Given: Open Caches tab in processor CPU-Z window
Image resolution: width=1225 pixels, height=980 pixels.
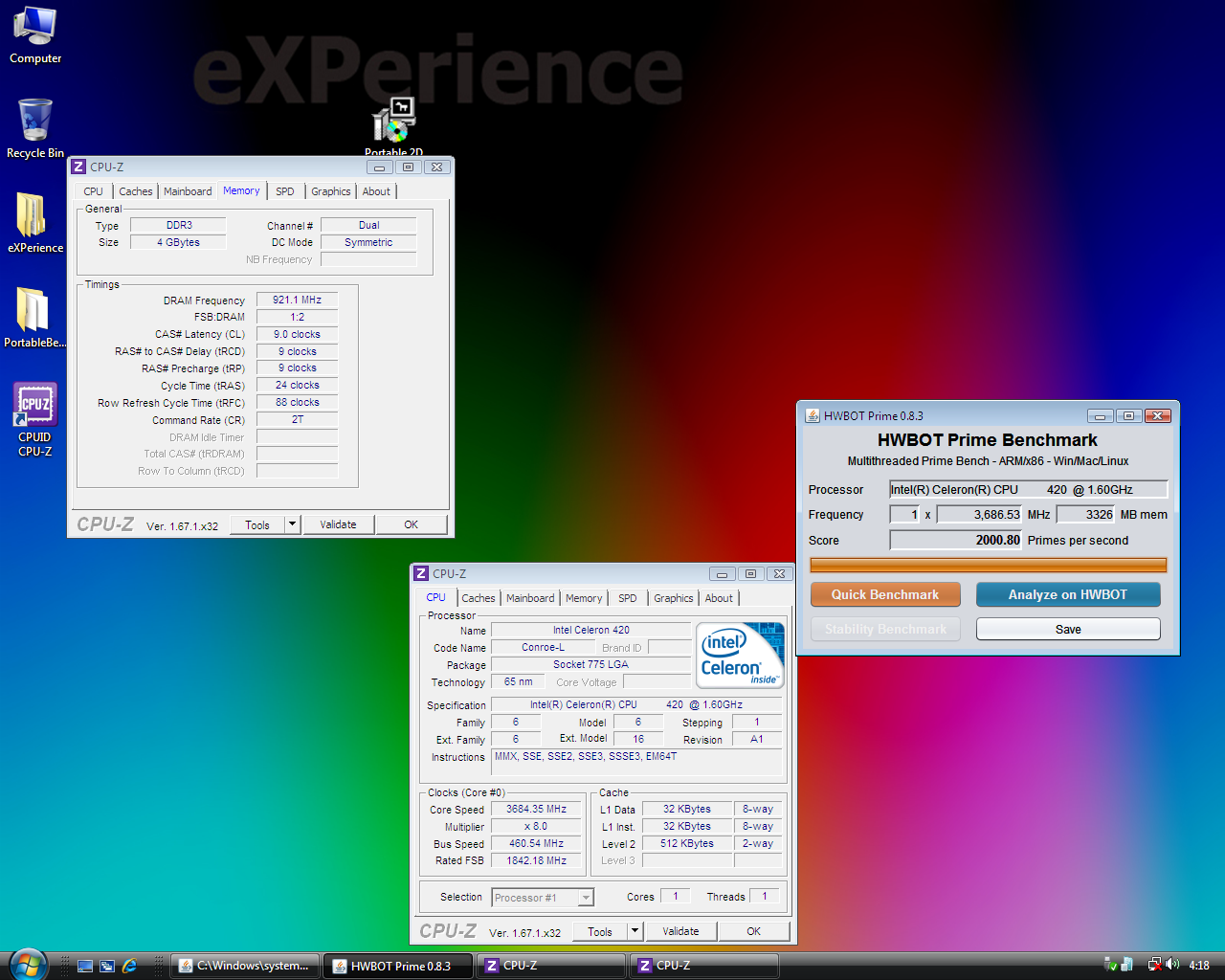Looking at the screenshot, I should 479,598.
